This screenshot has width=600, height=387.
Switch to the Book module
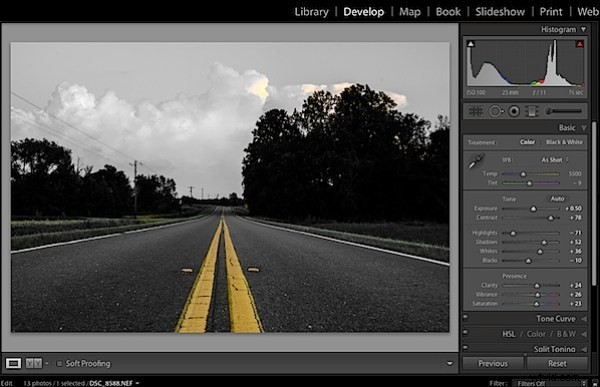[x=448, y=12]
